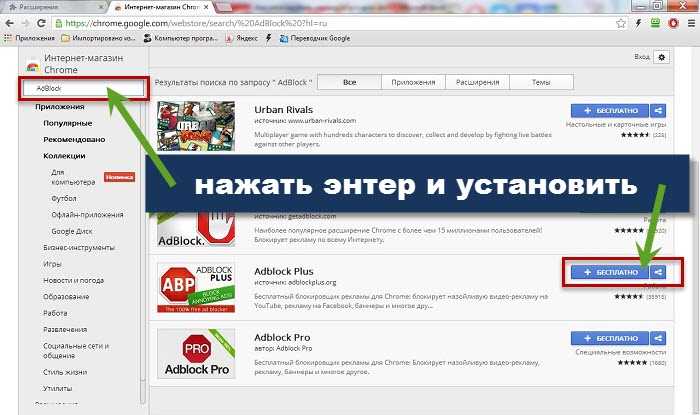Viewport: 700px width, 415px height.
Task: Open the Приложения apps bookmark shortcut
Action: click(x=29, y=40)
